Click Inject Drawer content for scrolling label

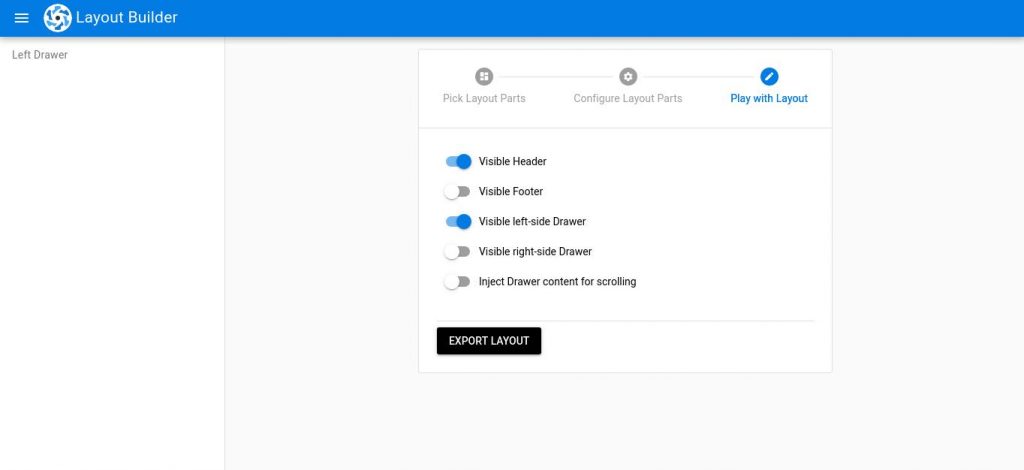coord(558,282)
